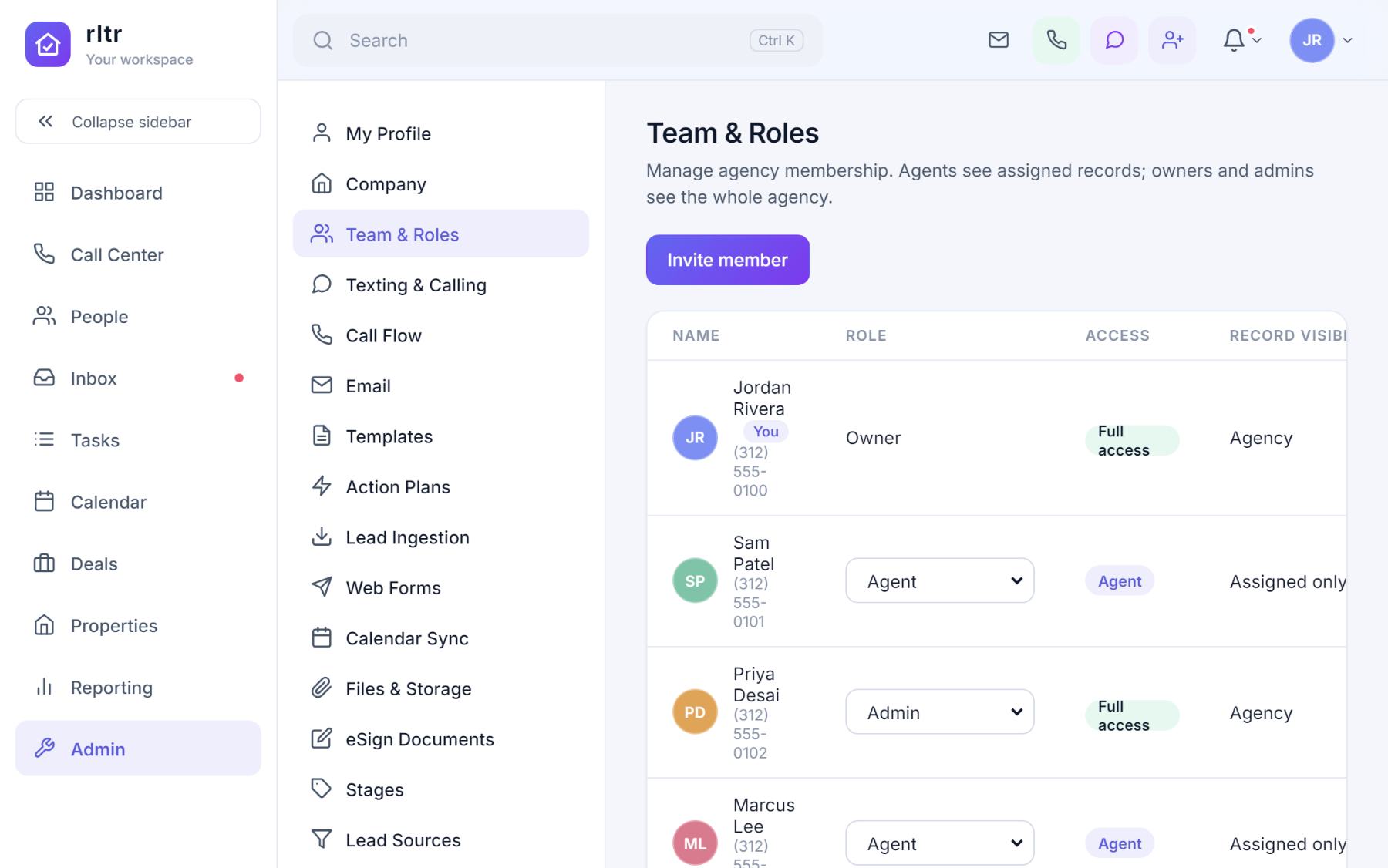This screenshot has width=1388, height=868.
Task: Click the Dashboard grid icon
Action: coord(44,192)
